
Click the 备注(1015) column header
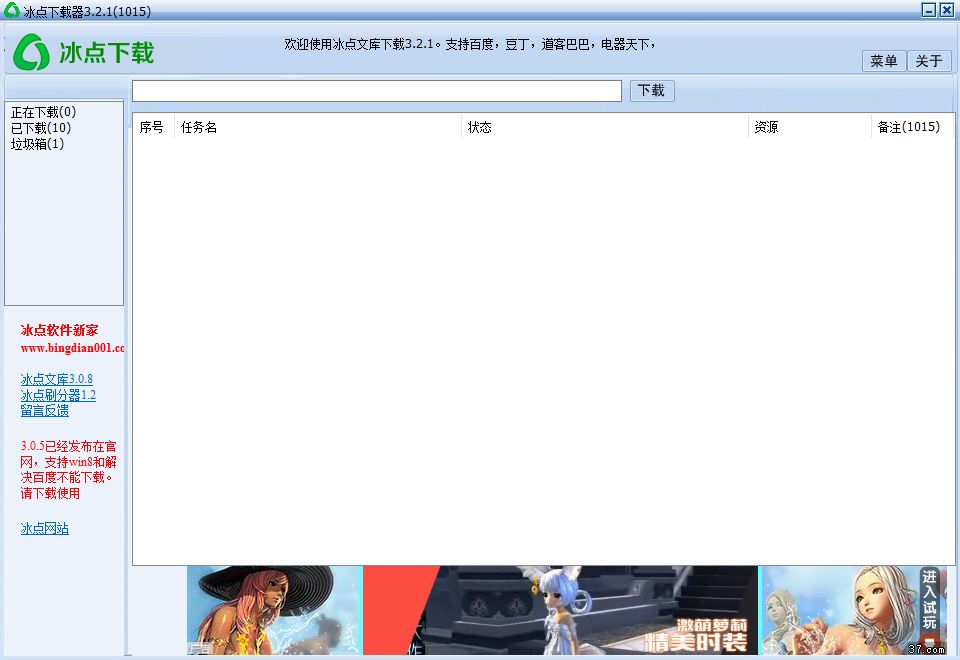(912, 127)
